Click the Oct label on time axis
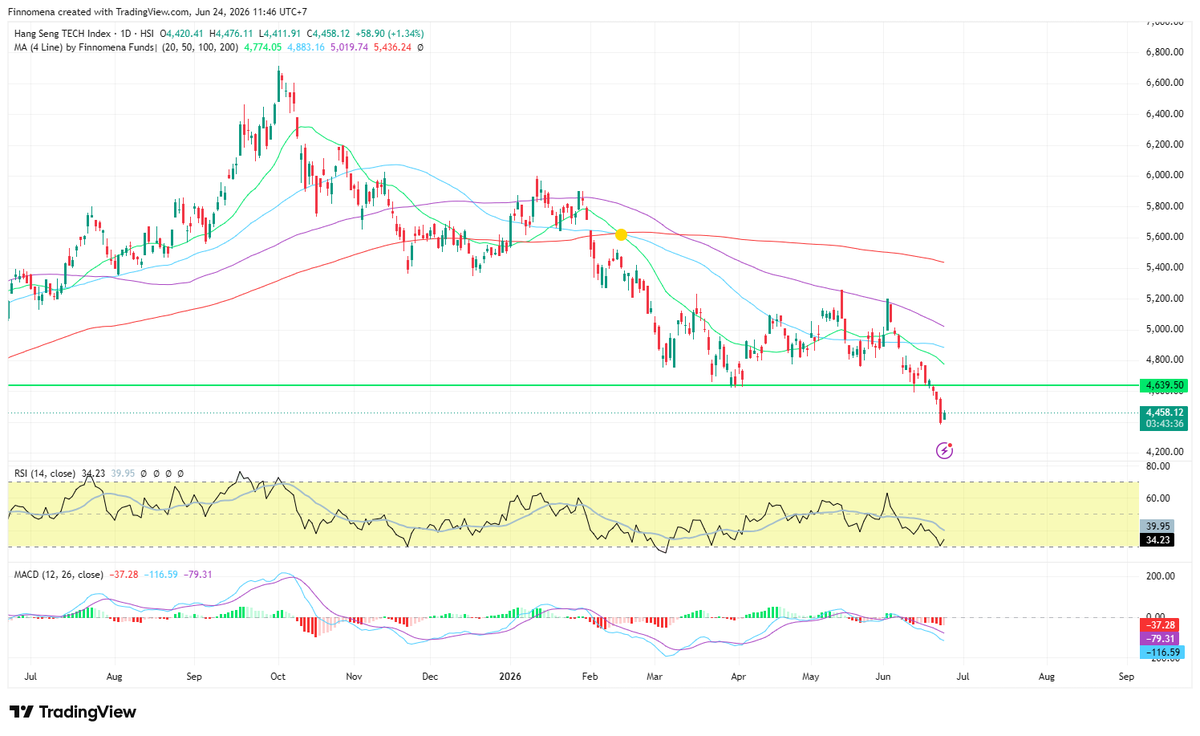The image size is (1200, 736). pos(278,676)
